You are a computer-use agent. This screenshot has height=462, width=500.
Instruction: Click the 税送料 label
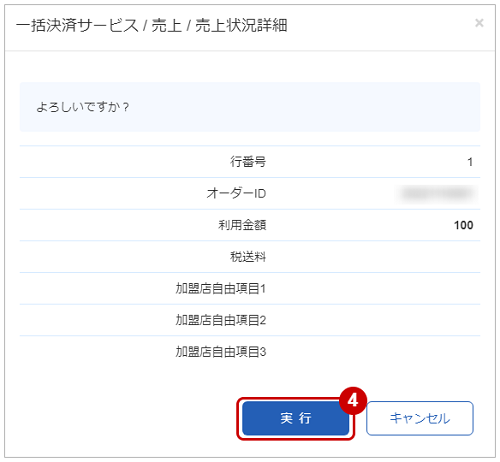(248, 257)
